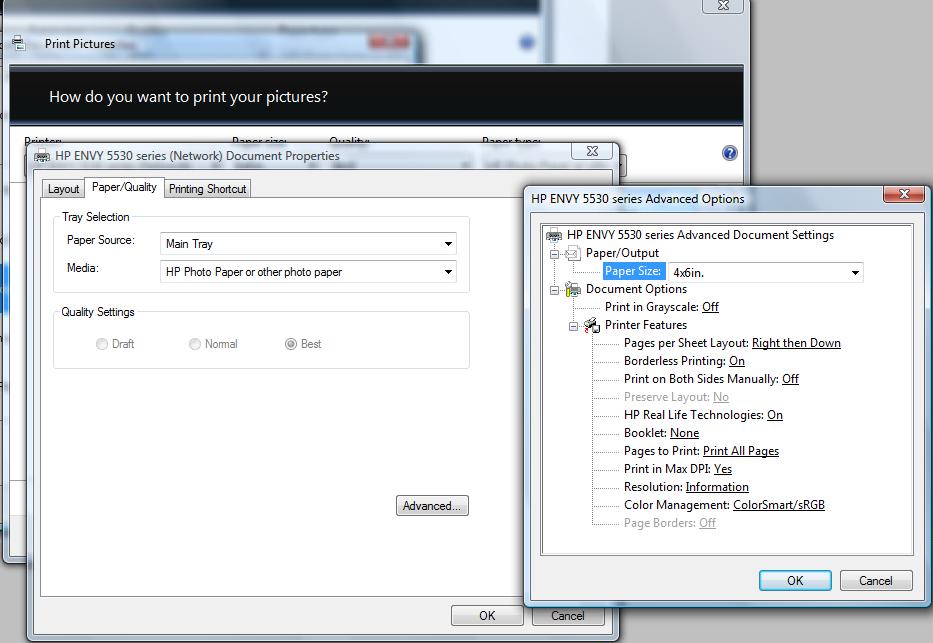Click OK in Advanced Options dialog

795,581
